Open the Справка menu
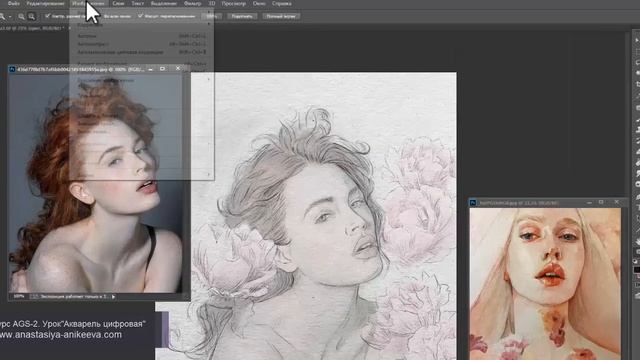 coord(282,3)
